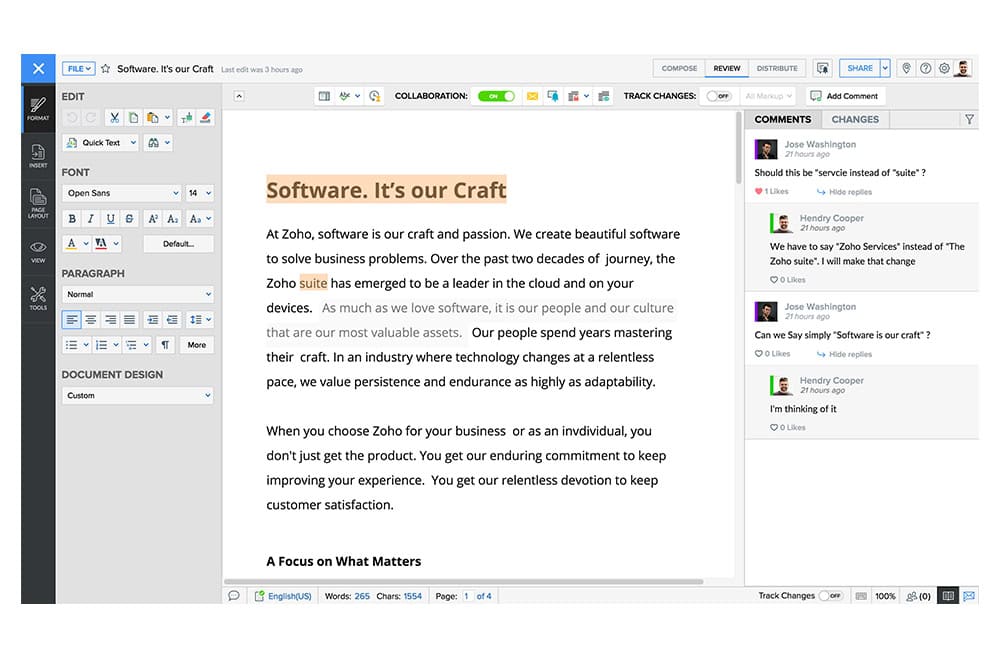Toggle Underline formatting
Viewport: 1000px width, 658px height.
click(110, 219)
